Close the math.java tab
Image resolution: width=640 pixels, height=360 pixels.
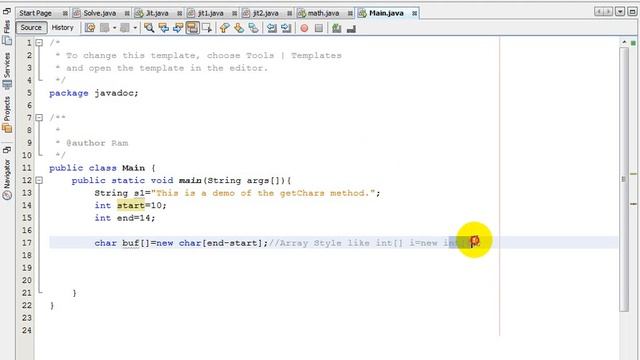[x=350, y=13]
